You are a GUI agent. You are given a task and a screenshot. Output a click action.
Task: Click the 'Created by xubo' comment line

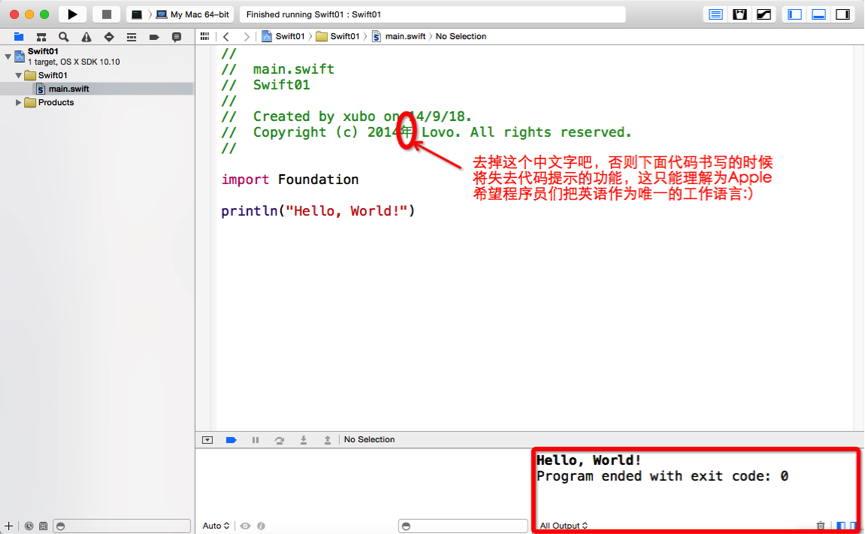(x=346, y=116)
